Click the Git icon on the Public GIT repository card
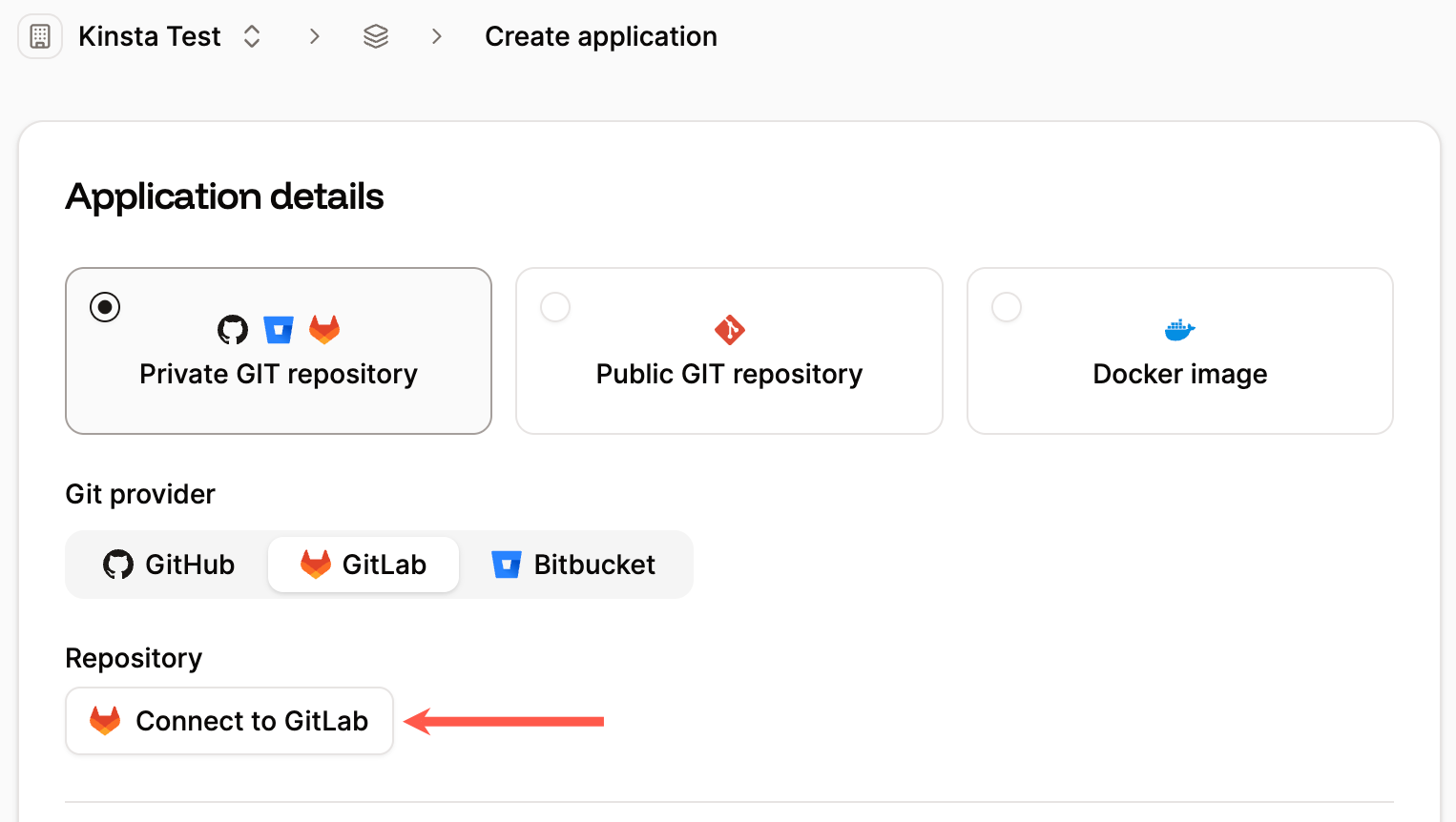 point(729,328)
